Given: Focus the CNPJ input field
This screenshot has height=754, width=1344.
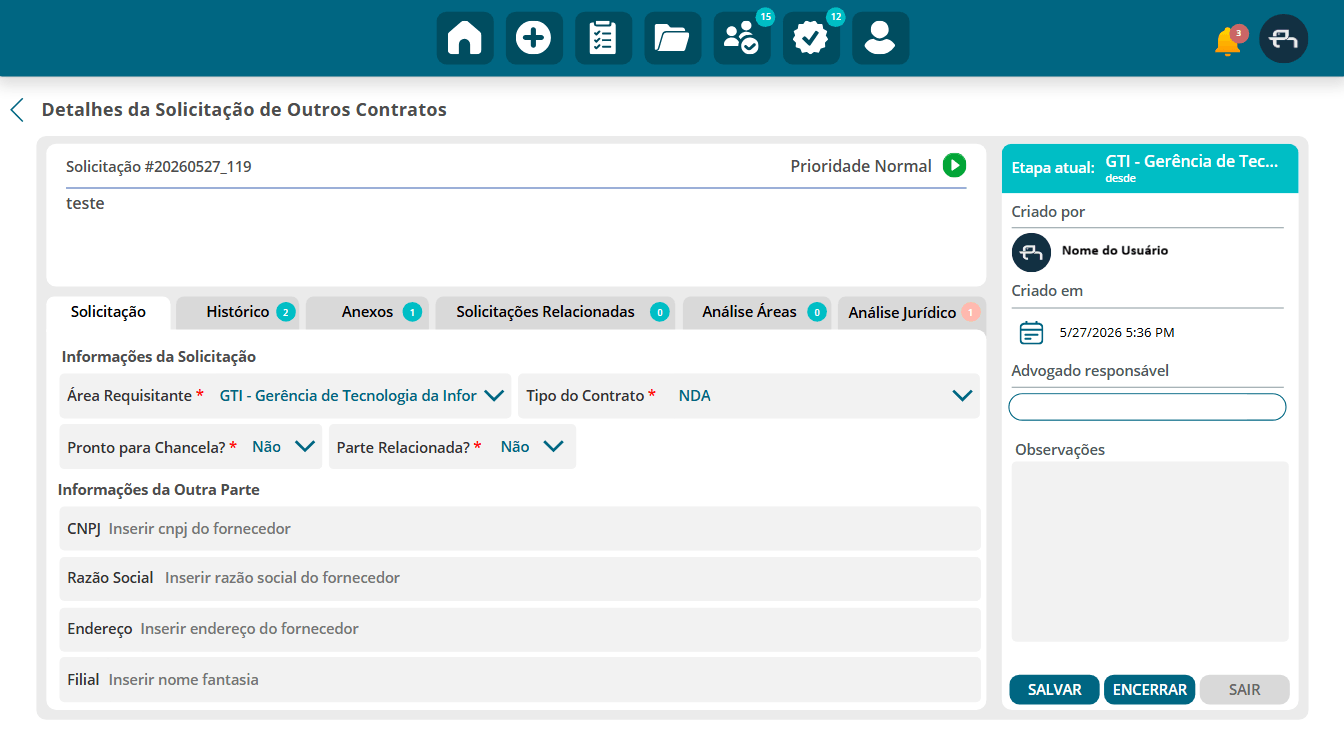Looking at the screenshot, I should (520, 528).
